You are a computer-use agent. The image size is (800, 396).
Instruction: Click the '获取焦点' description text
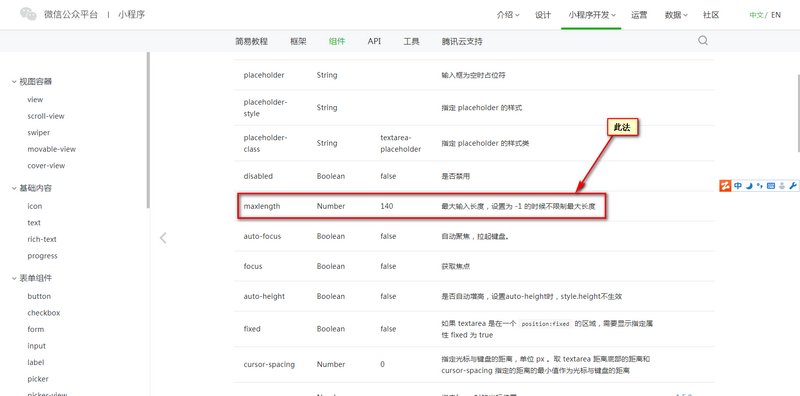[x=456, y=266]
